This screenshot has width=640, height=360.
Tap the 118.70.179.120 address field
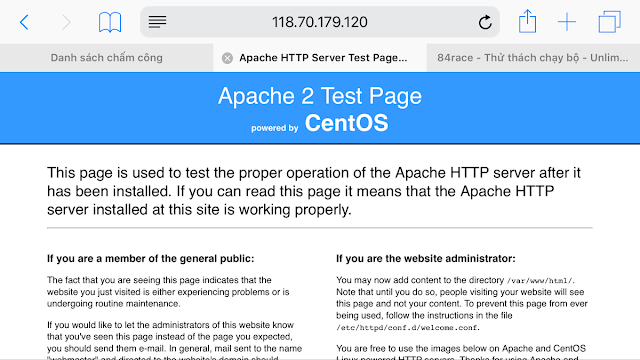[x=320, y=22]
